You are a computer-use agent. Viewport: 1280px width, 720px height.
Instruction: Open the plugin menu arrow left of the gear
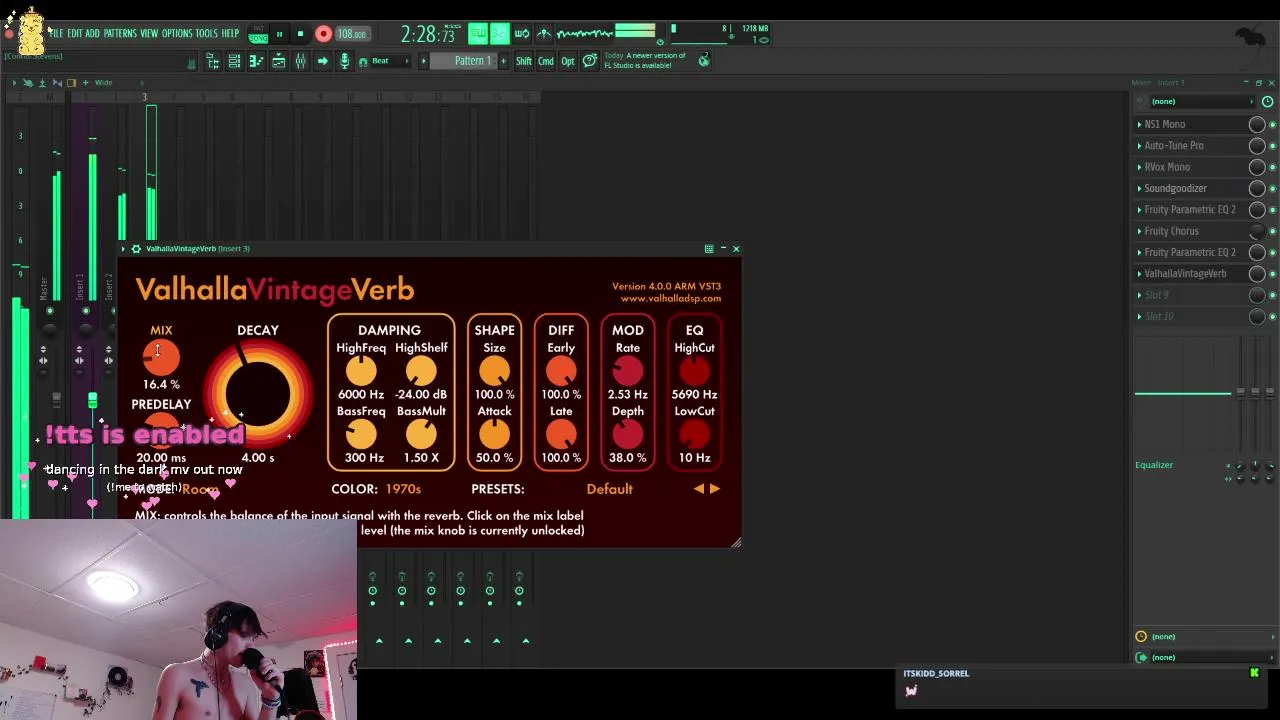point(123,249)
